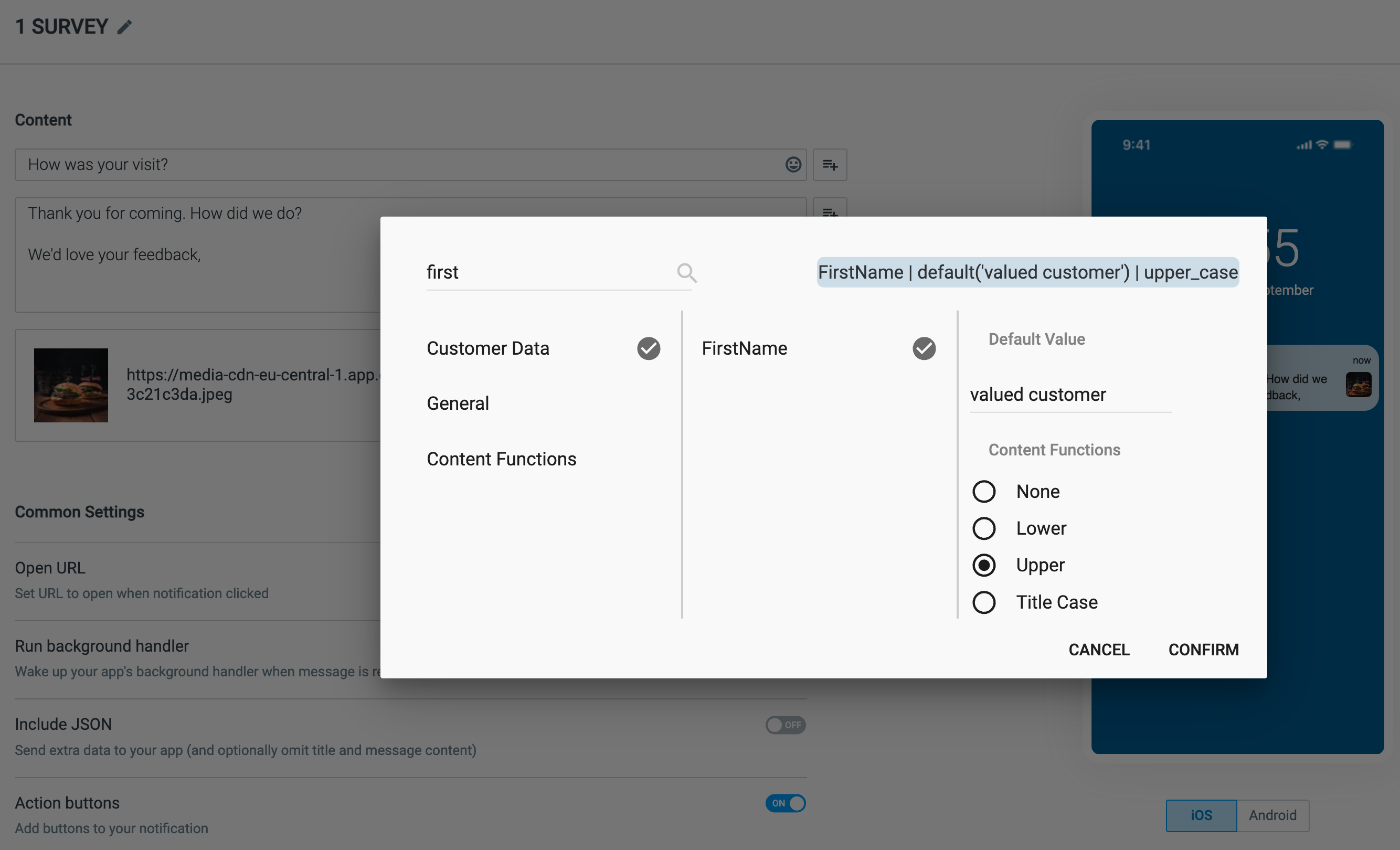The height and width of the screenshot is (850, 1400).
Task: Click insert placeholder icon beside the title field
Action: pyautogui.click(x=830, y=165)
